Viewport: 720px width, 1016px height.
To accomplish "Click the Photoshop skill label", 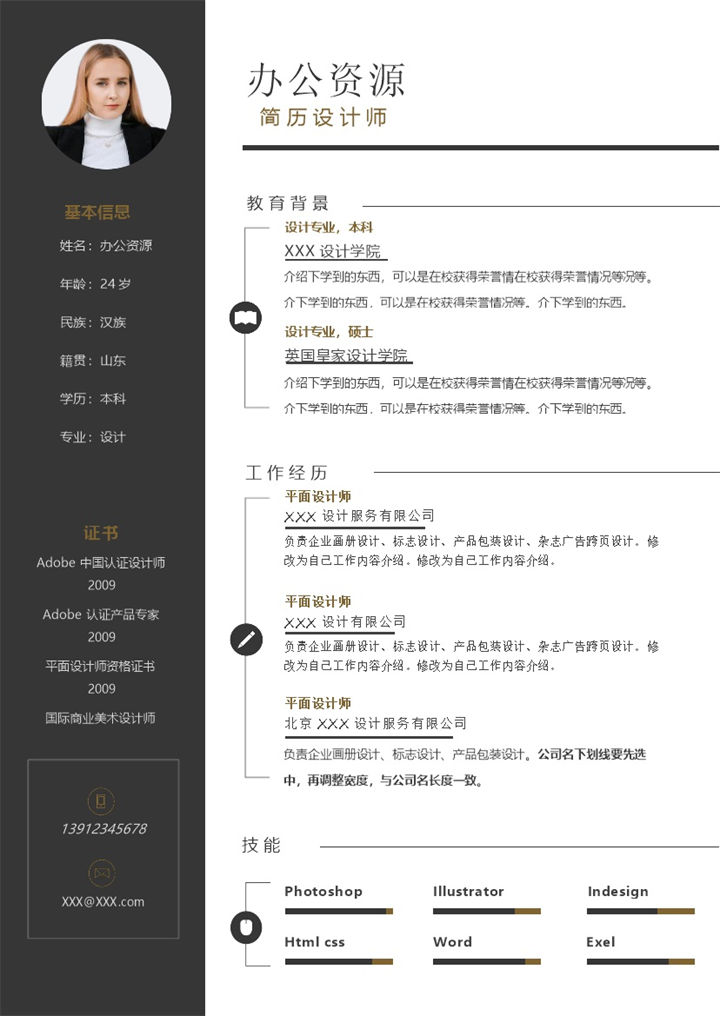I will (x=323, y=892).
